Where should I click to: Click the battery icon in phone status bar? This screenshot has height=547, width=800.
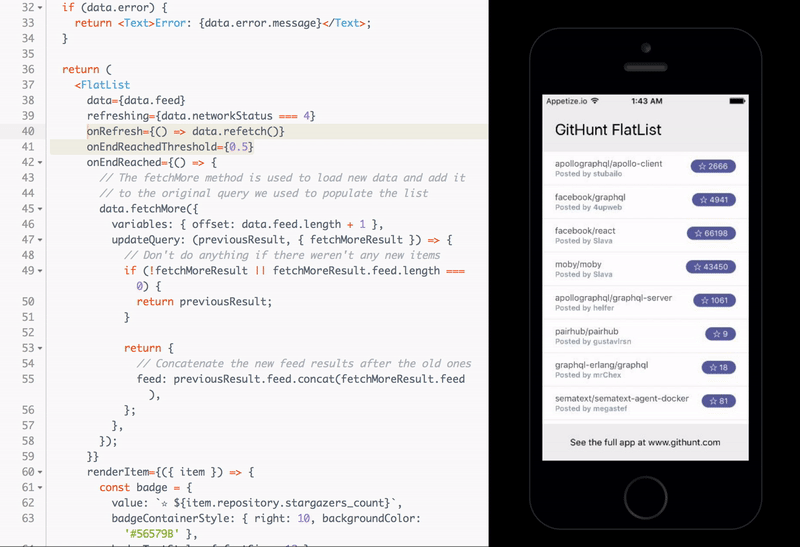click(737, 101)
